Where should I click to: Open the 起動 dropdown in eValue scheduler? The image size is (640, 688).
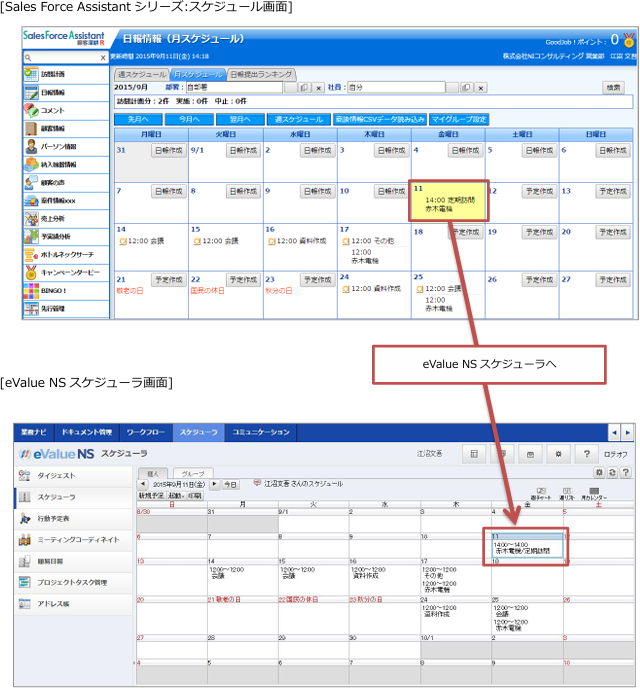point(176,496)
